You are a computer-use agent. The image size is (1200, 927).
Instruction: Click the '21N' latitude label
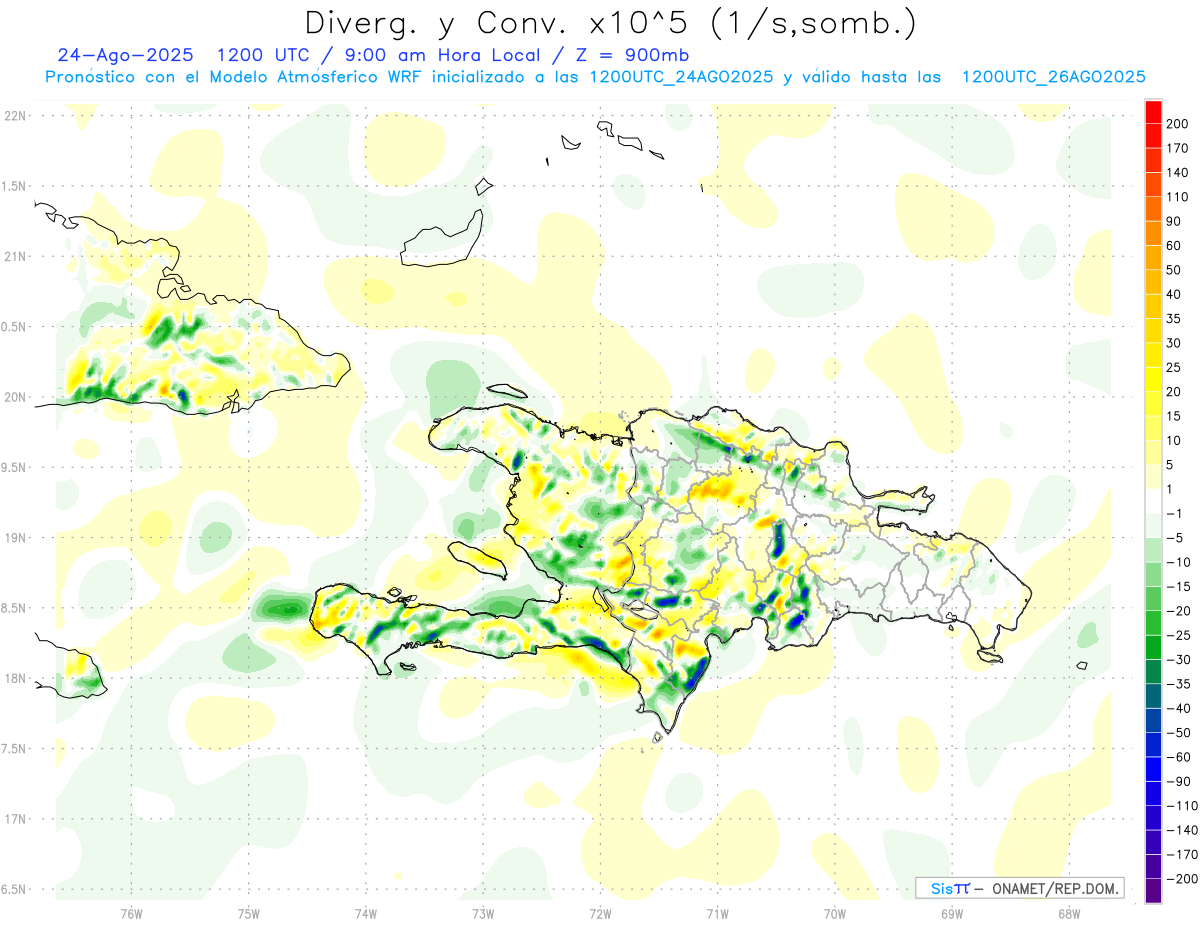point(14,256)
